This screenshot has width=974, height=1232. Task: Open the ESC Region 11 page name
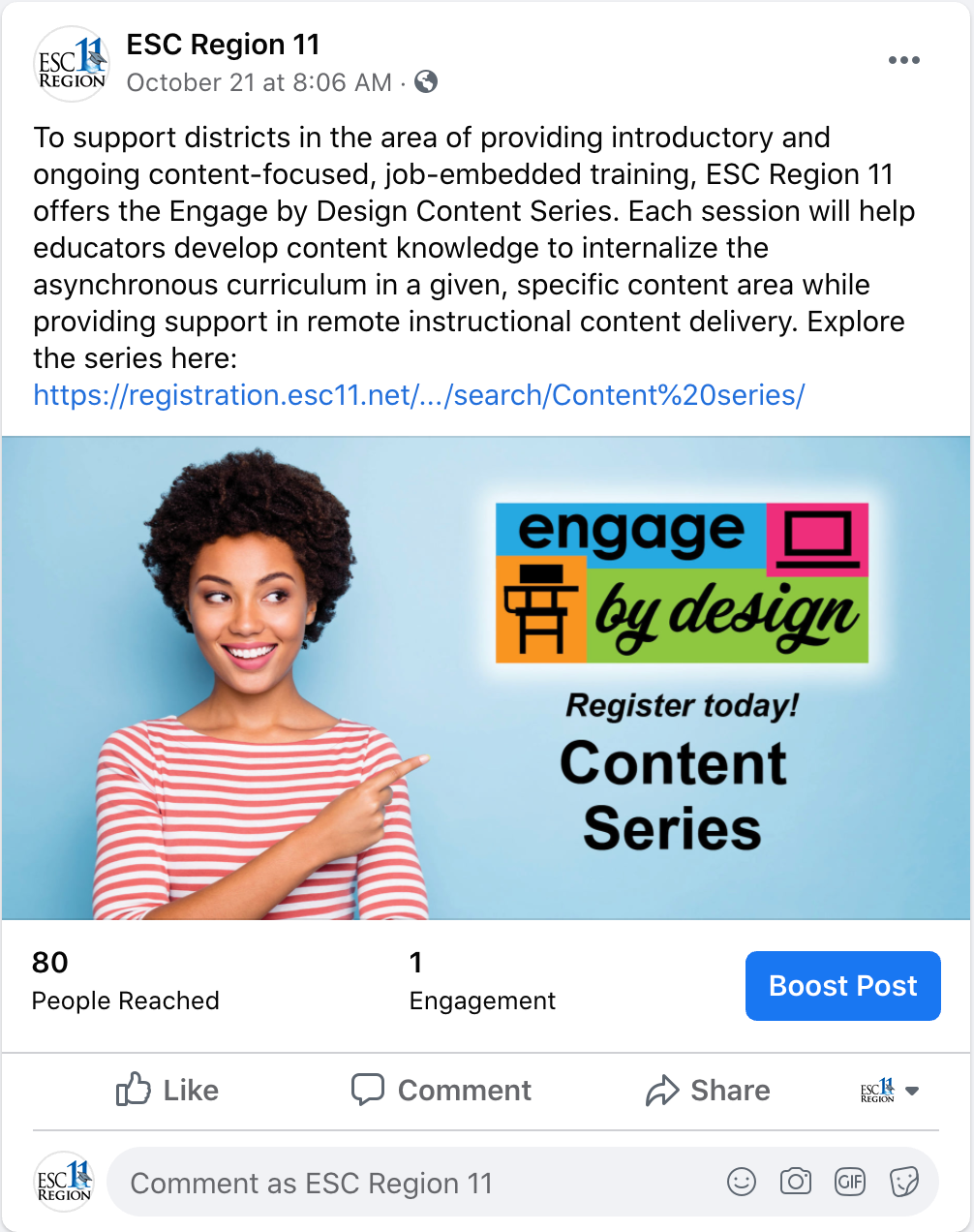[x=223, y=45]
